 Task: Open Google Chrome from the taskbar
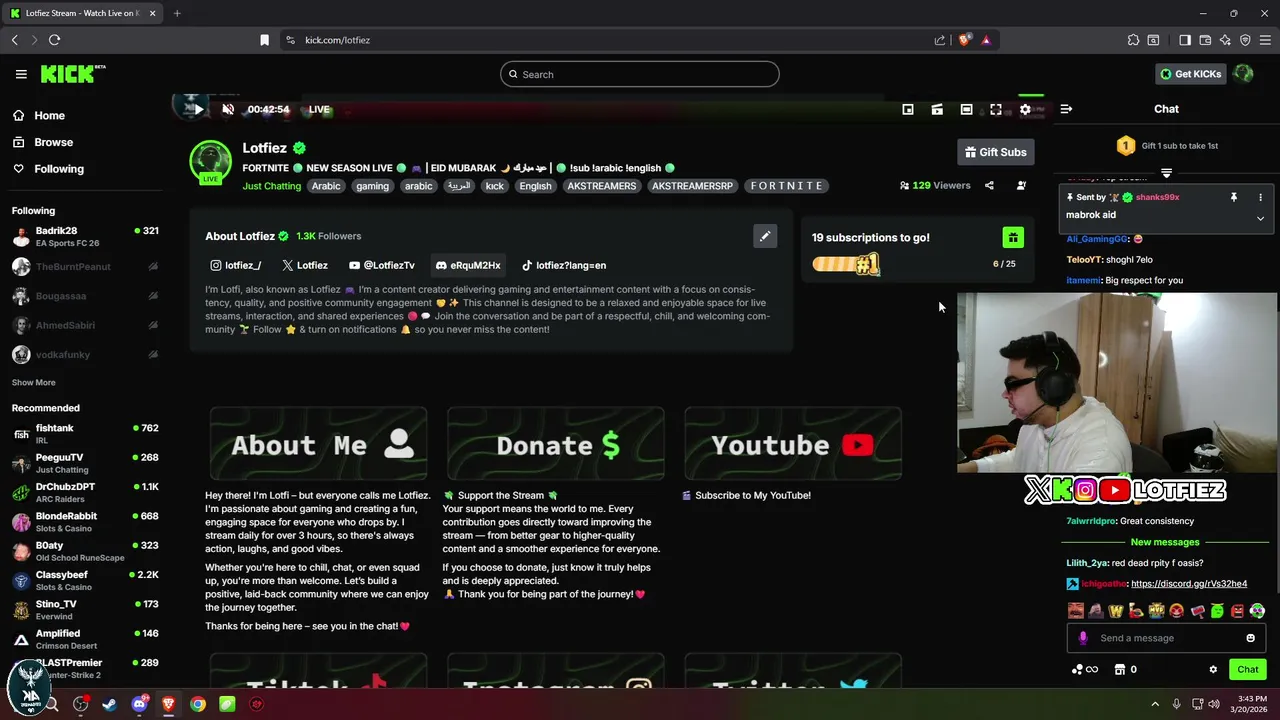point(198,704)
